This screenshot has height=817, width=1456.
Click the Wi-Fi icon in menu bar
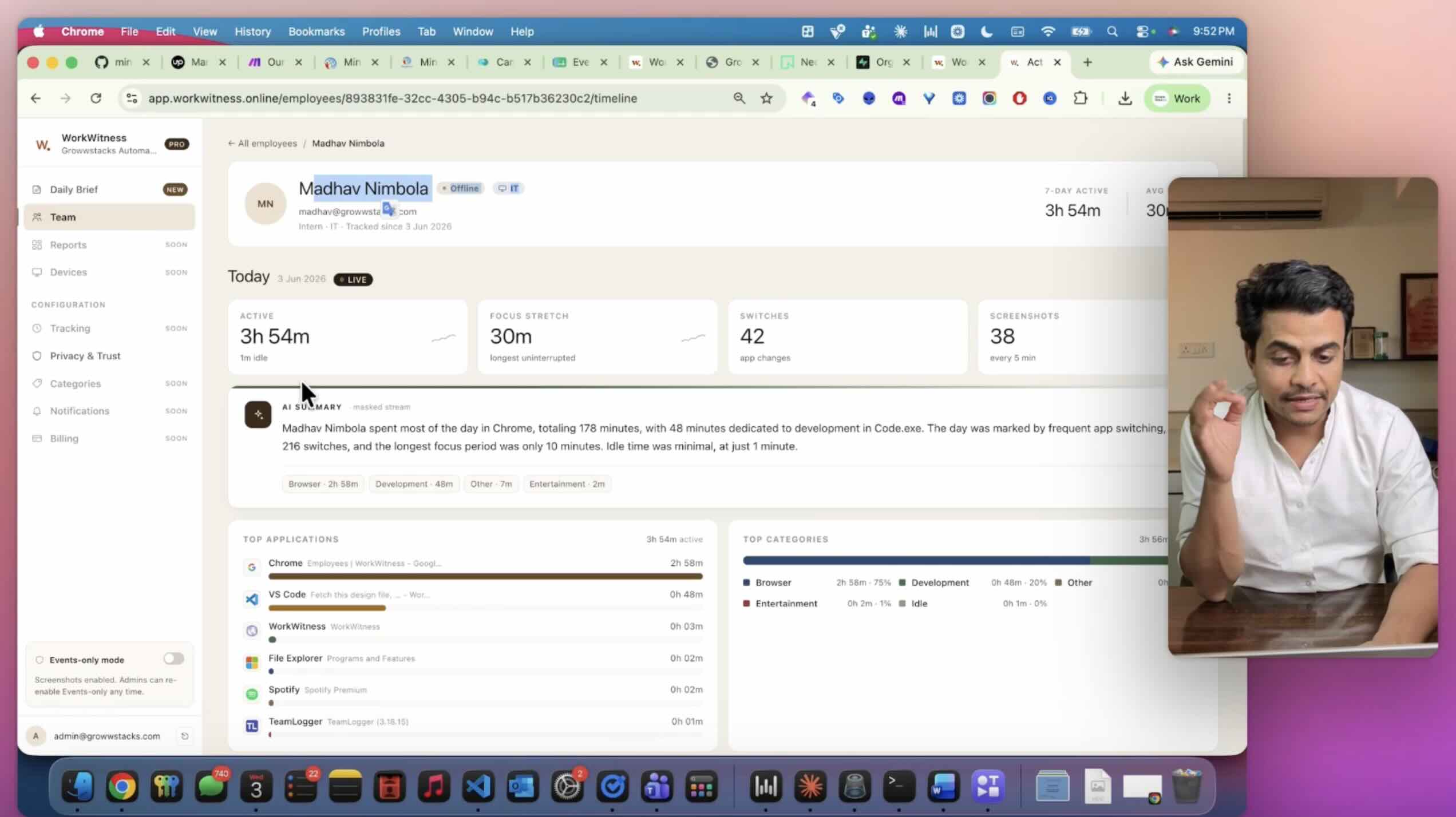(1047, 31)
